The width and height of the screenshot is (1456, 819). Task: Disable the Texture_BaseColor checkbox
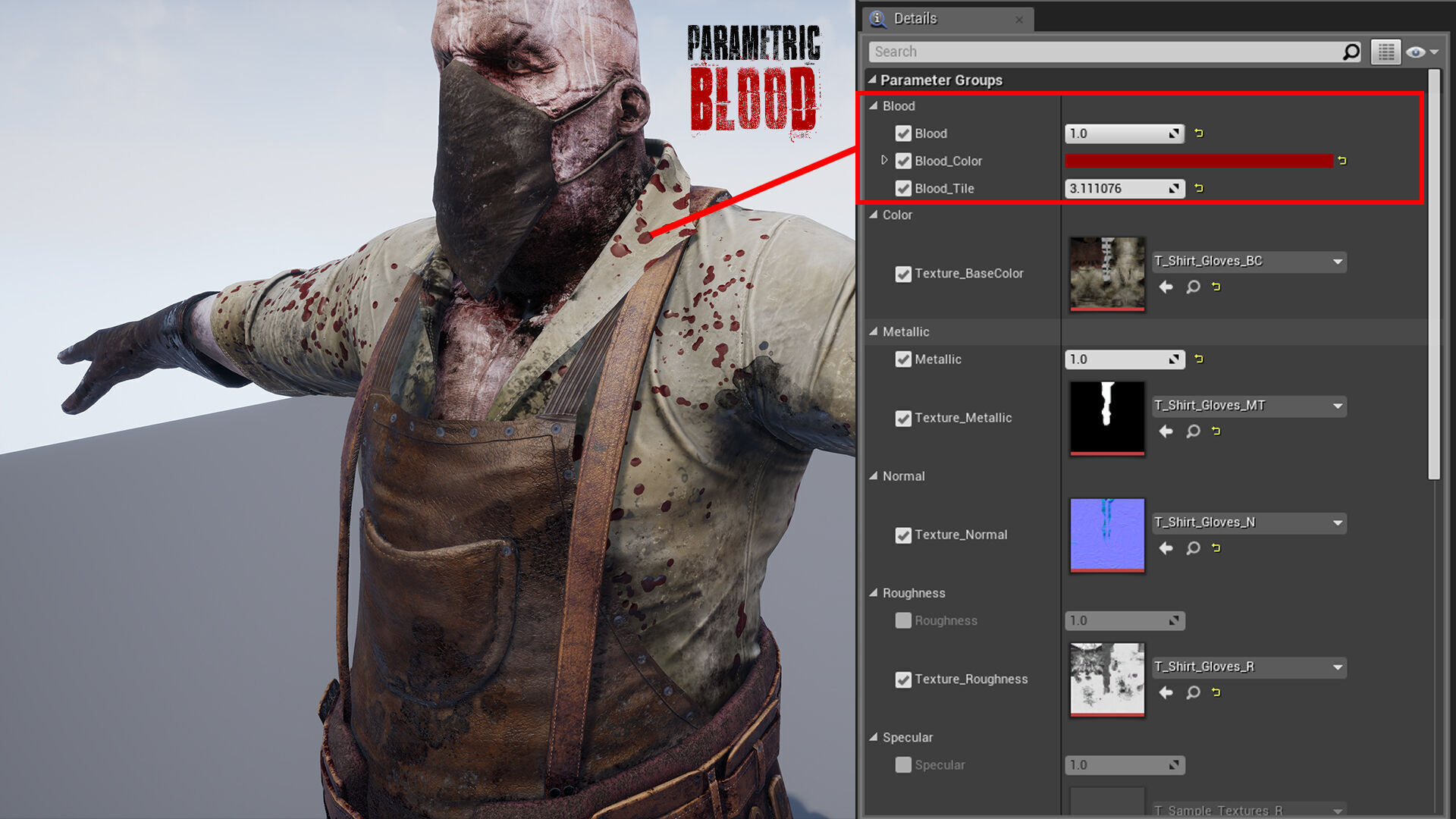[903, 274]
